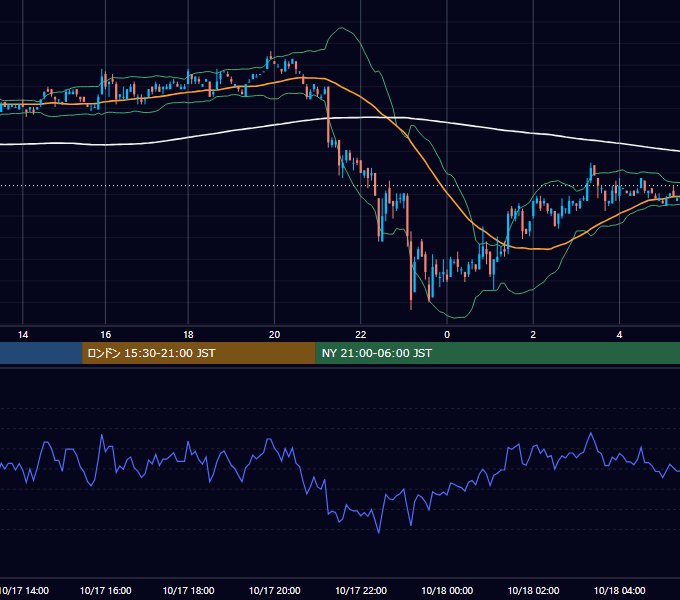Screen dimensions: 680x600
Task: Click the 10/17 14:00 date label
Action: (x=24, y=590)
